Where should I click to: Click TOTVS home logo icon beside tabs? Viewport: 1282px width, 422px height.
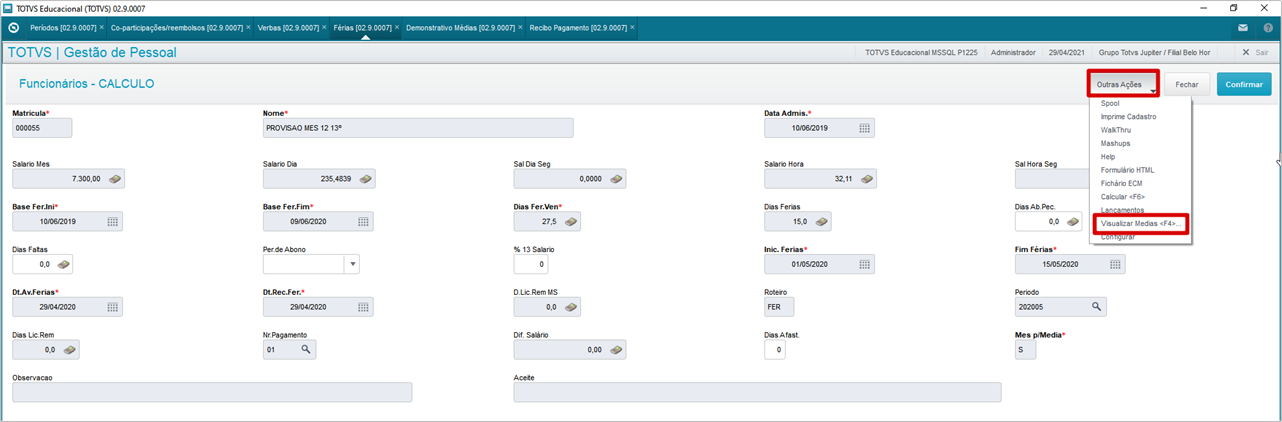(14, 28)
